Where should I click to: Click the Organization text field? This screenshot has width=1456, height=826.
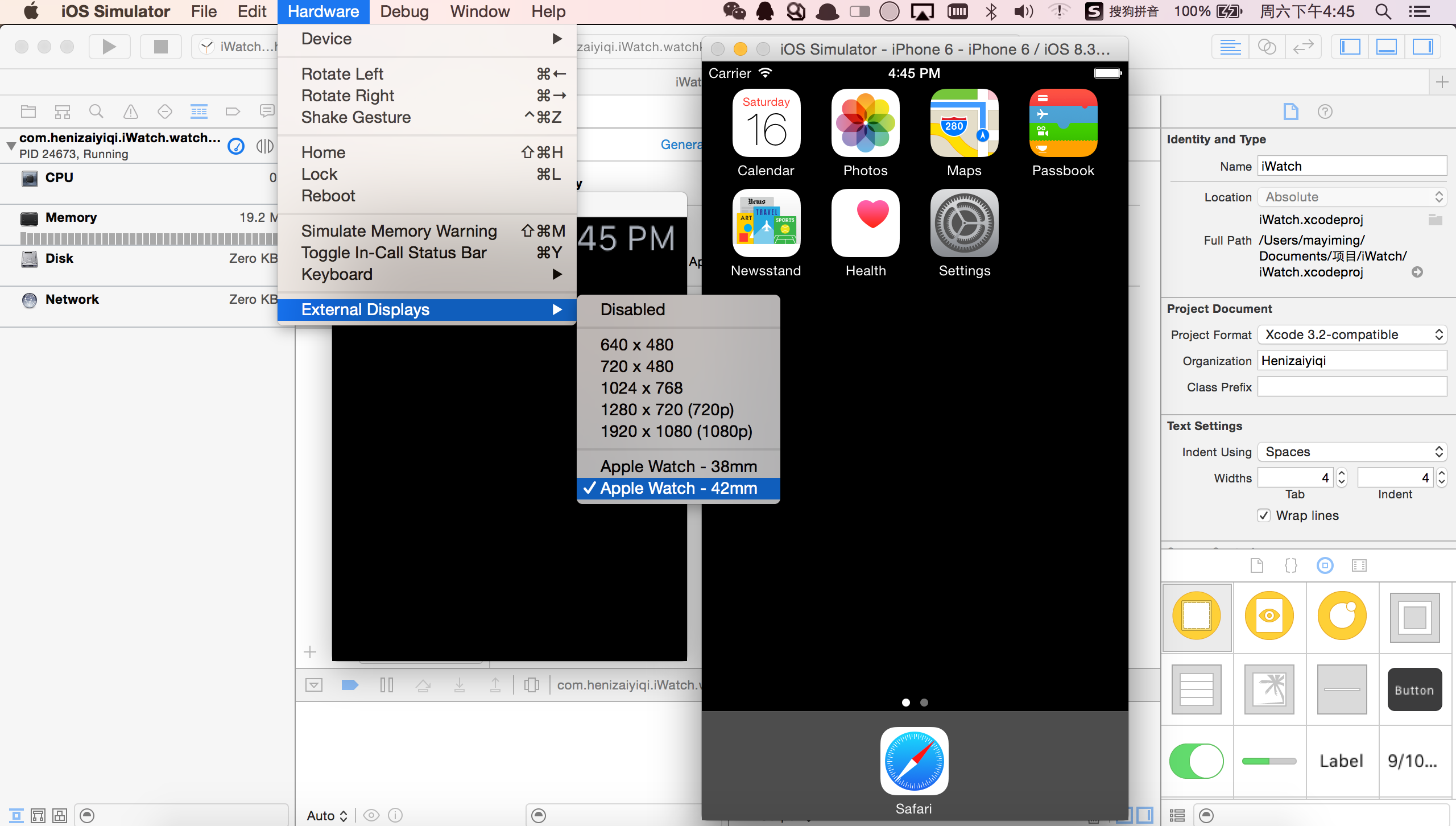[x=1352, y=361]
